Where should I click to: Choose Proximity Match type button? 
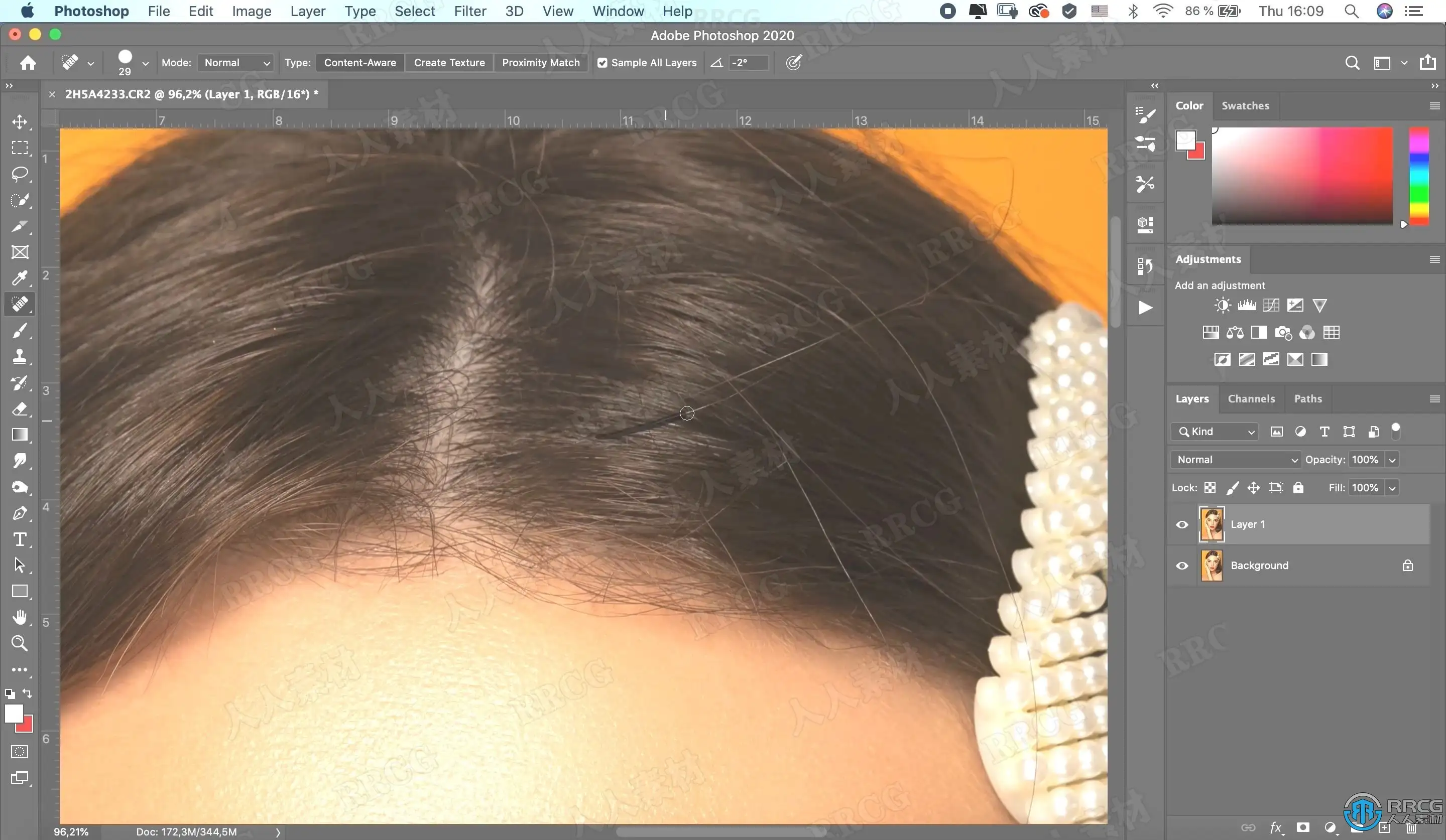541,63
